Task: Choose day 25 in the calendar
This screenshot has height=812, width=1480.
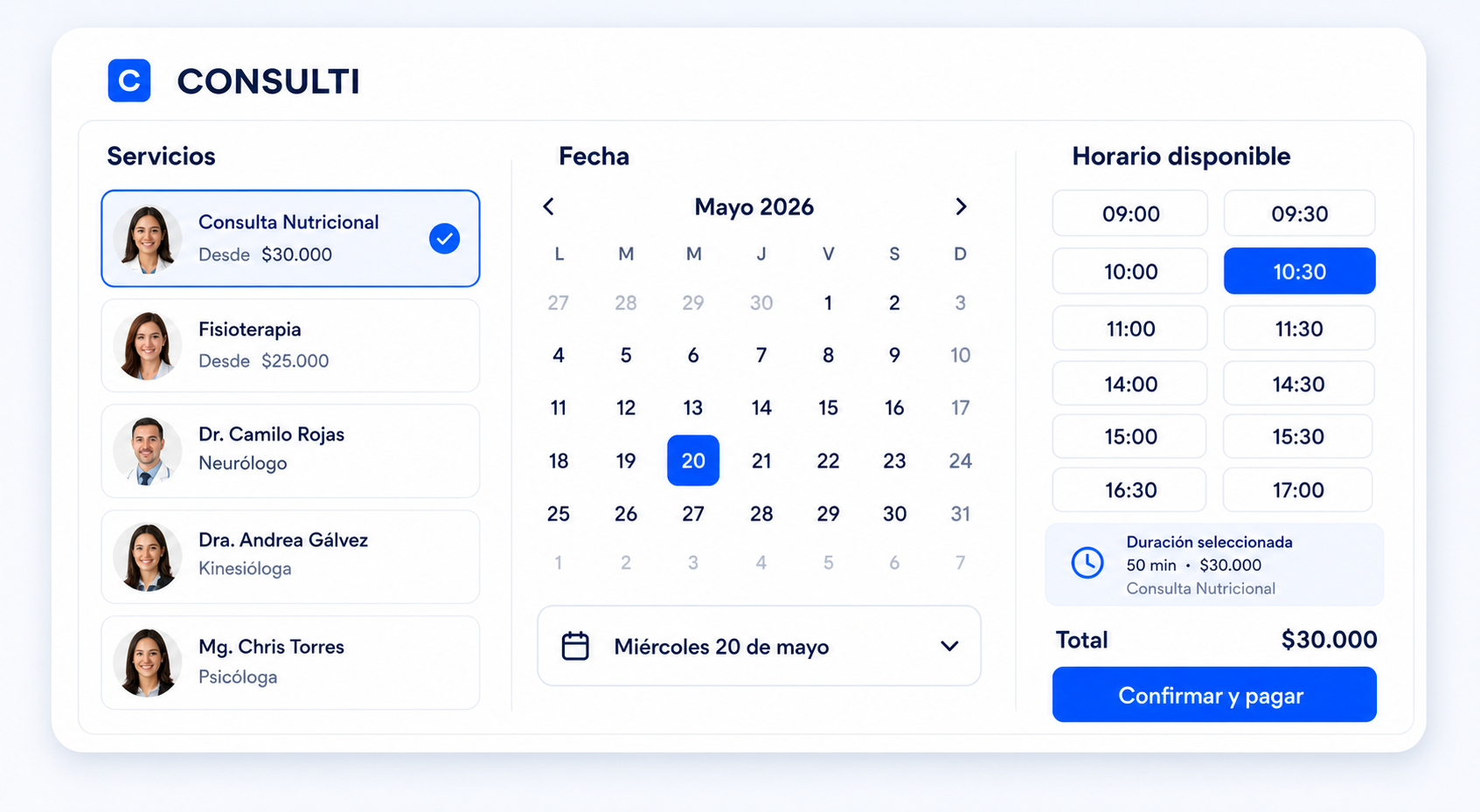Action: pos(559,514)
